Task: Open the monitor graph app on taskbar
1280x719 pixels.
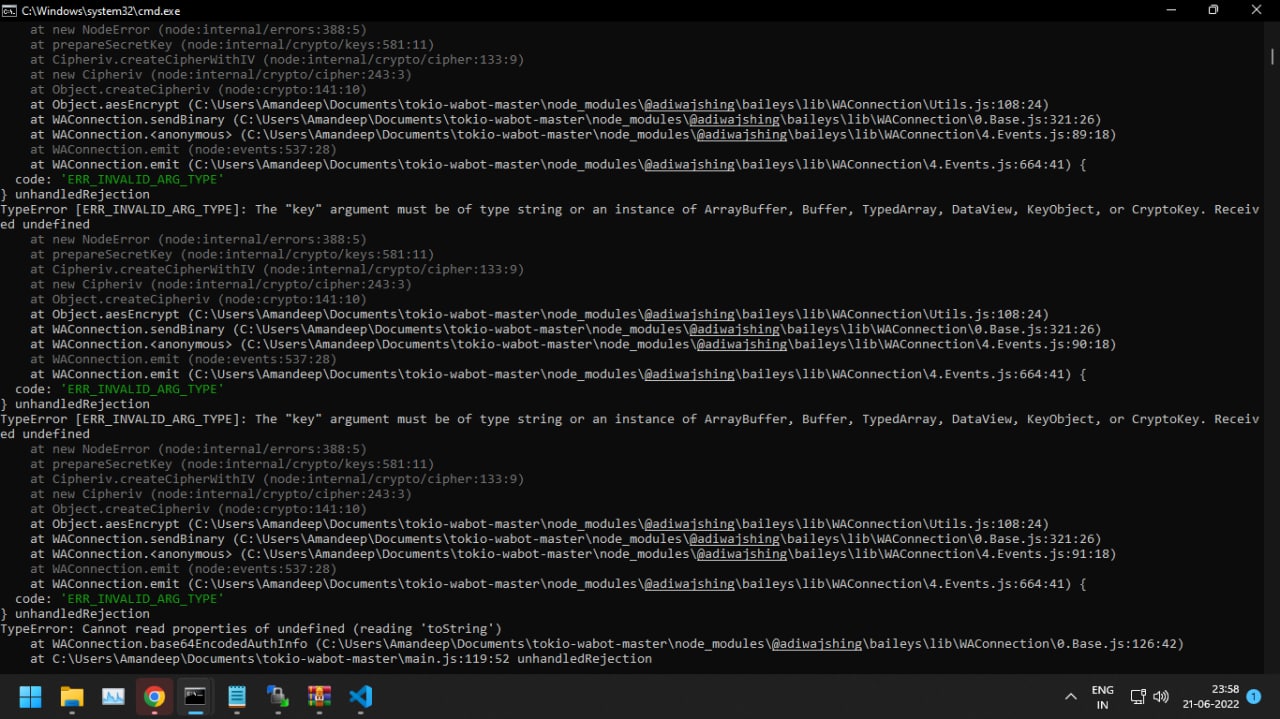Action: coord(113,696)
